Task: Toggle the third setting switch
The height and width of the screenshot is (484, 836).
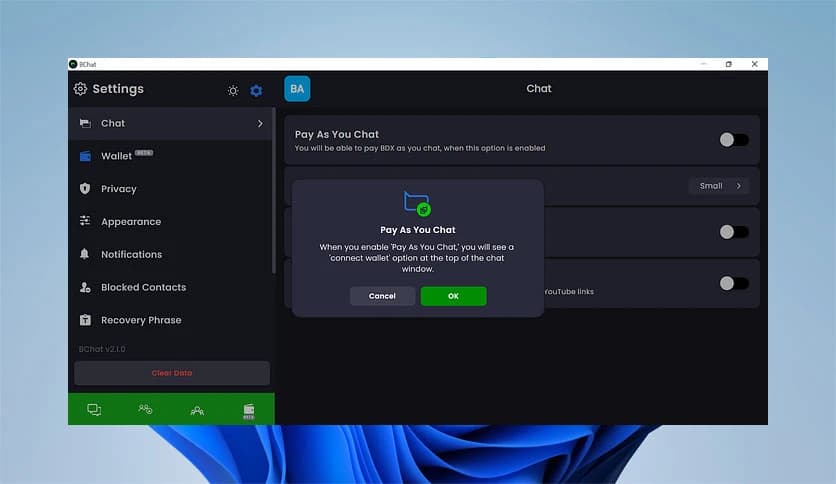Action: point(734,232)
